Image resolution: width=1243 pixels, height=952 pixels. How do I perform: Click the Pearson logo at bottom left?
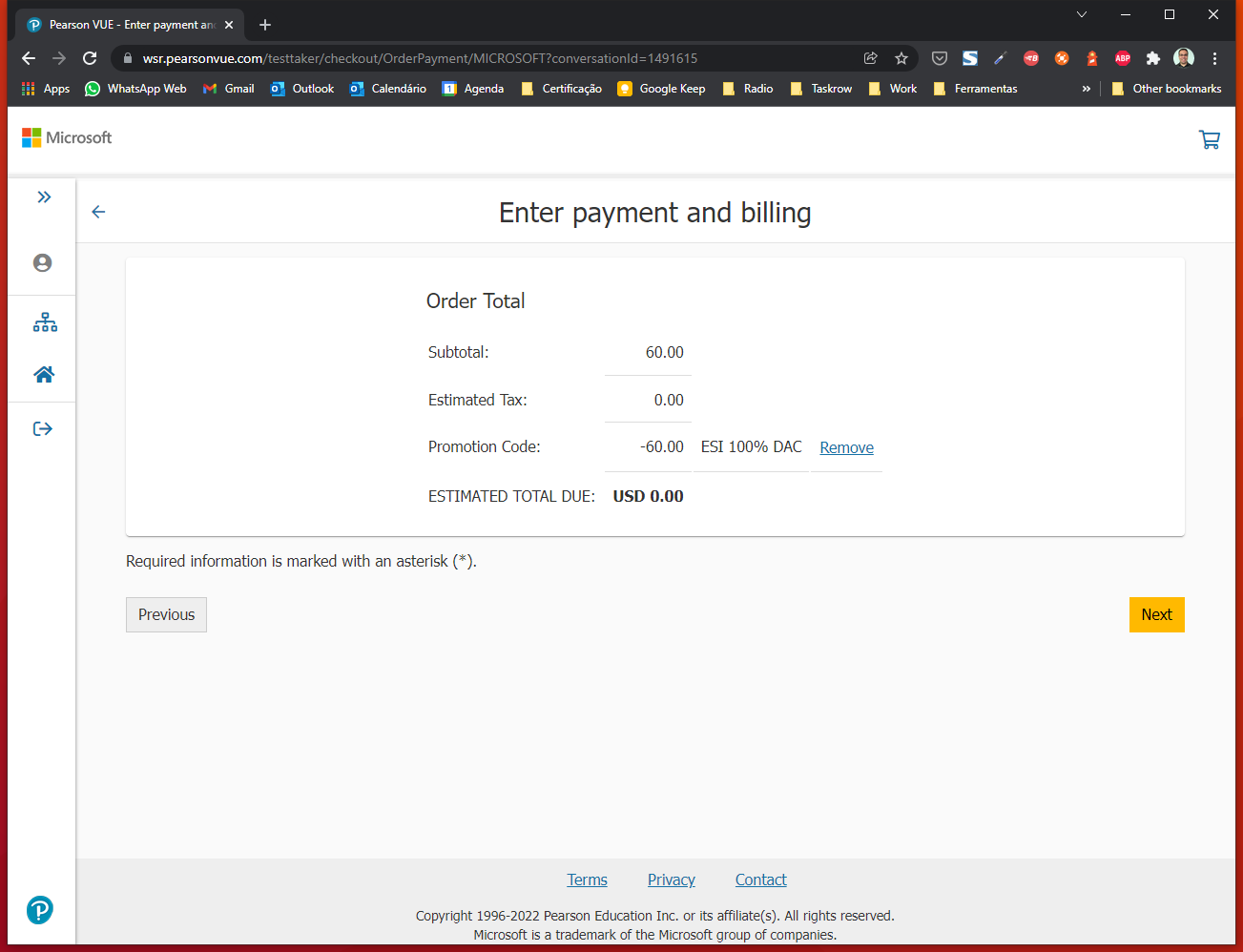tap(40, 910)
